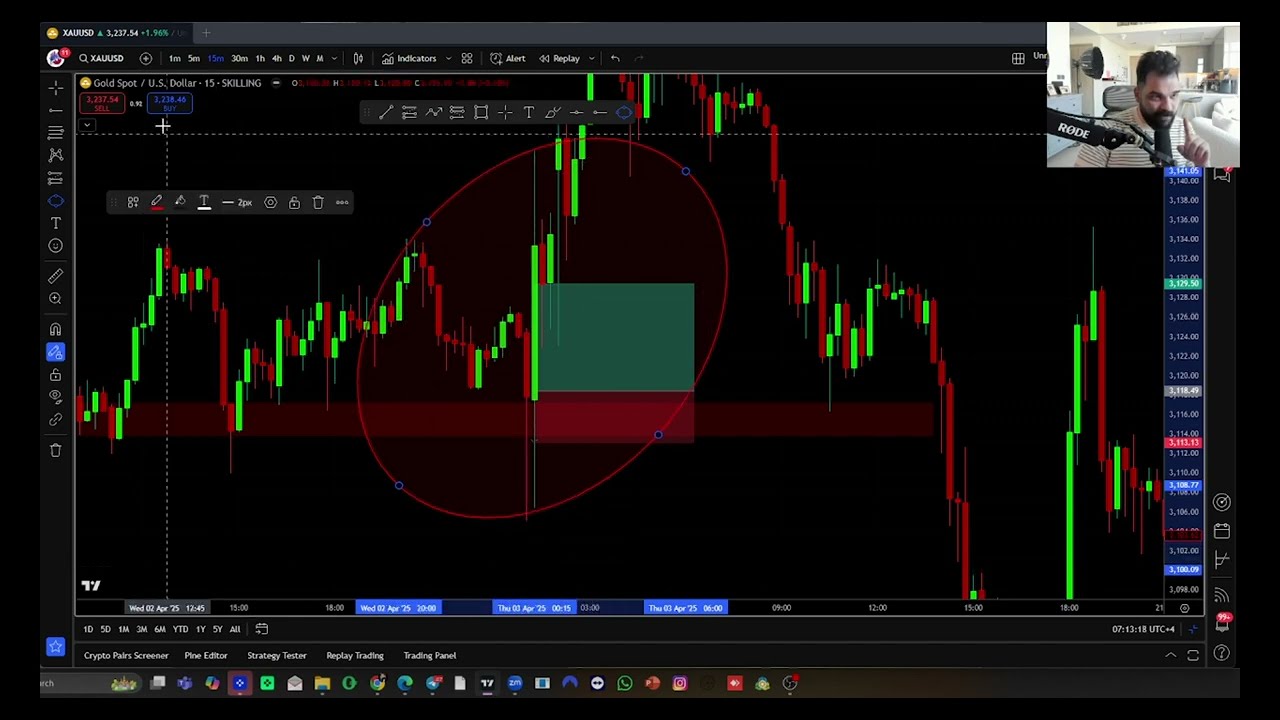Viewport: 1280px width, 720px height.
Task: Start bar Replay mode
Action: pyautogui.click(x=560, y=58)
